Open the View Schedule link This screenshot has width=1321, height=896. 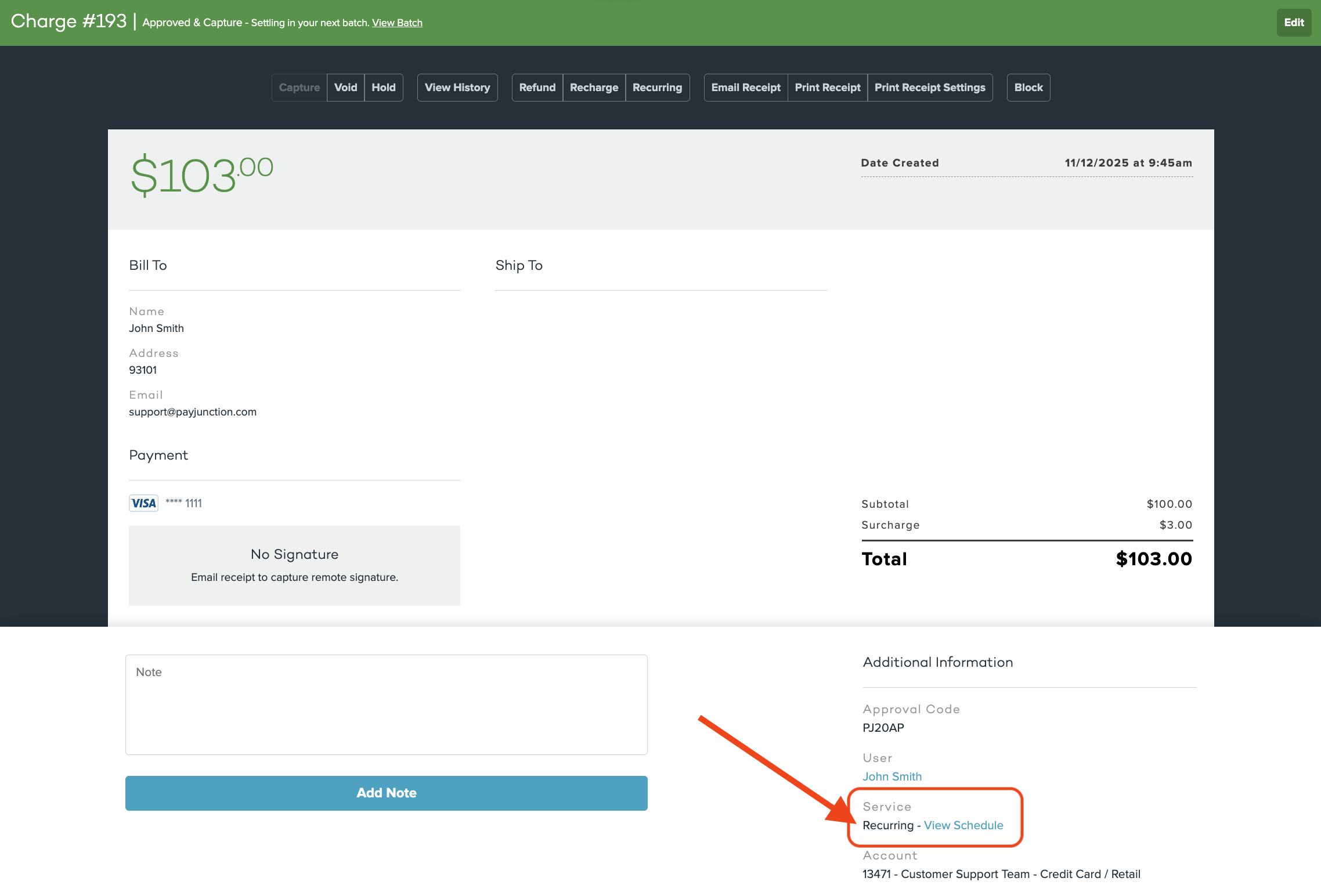point(963,825)
